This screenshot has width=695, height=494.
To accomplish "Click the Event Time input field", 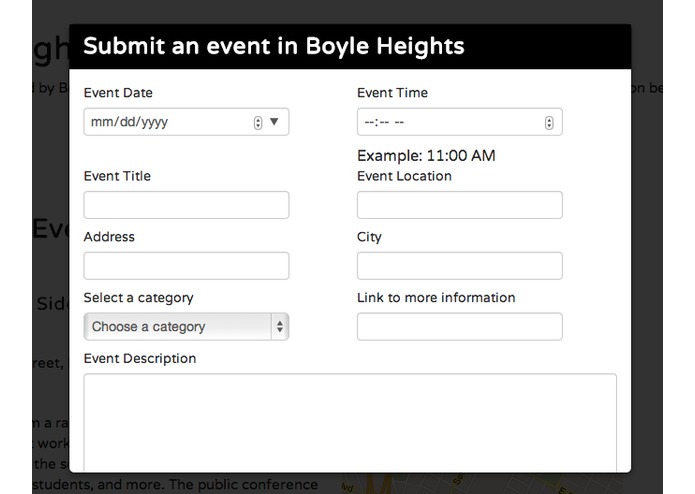I will [x=460, y=122].
